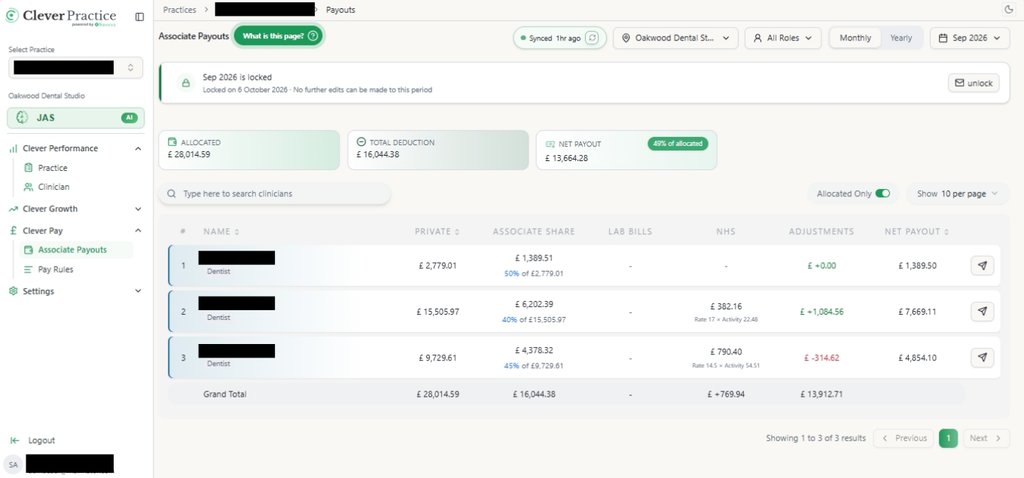Click adjustment £ -314.62

(822, 358)
